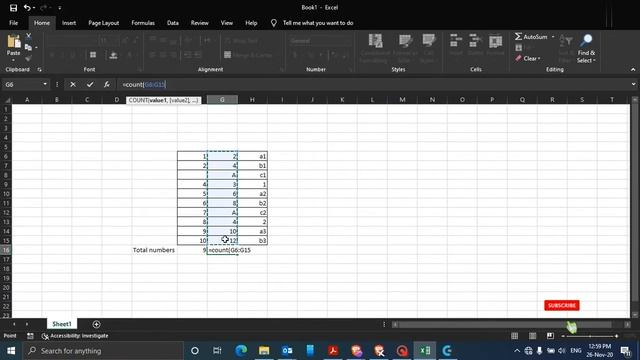Customize Quick Access Toolbar dropdown

click(x=60, y=8)
